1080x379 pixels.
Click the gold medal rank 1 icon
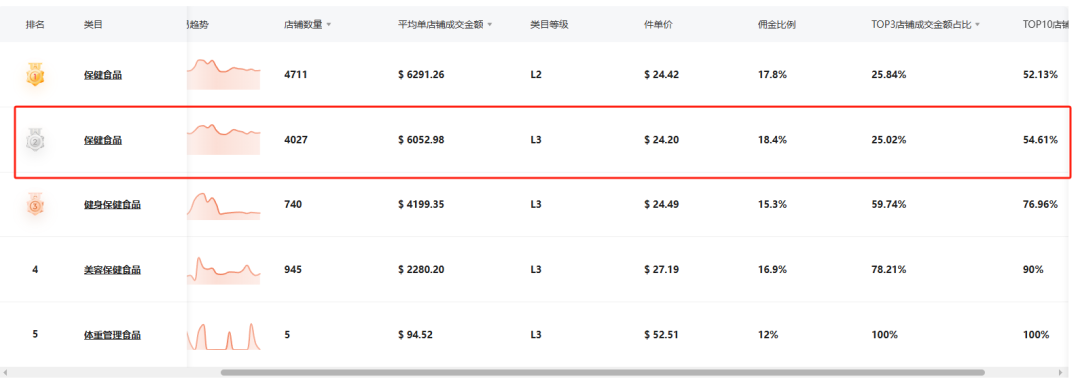(x=35, y=74)
